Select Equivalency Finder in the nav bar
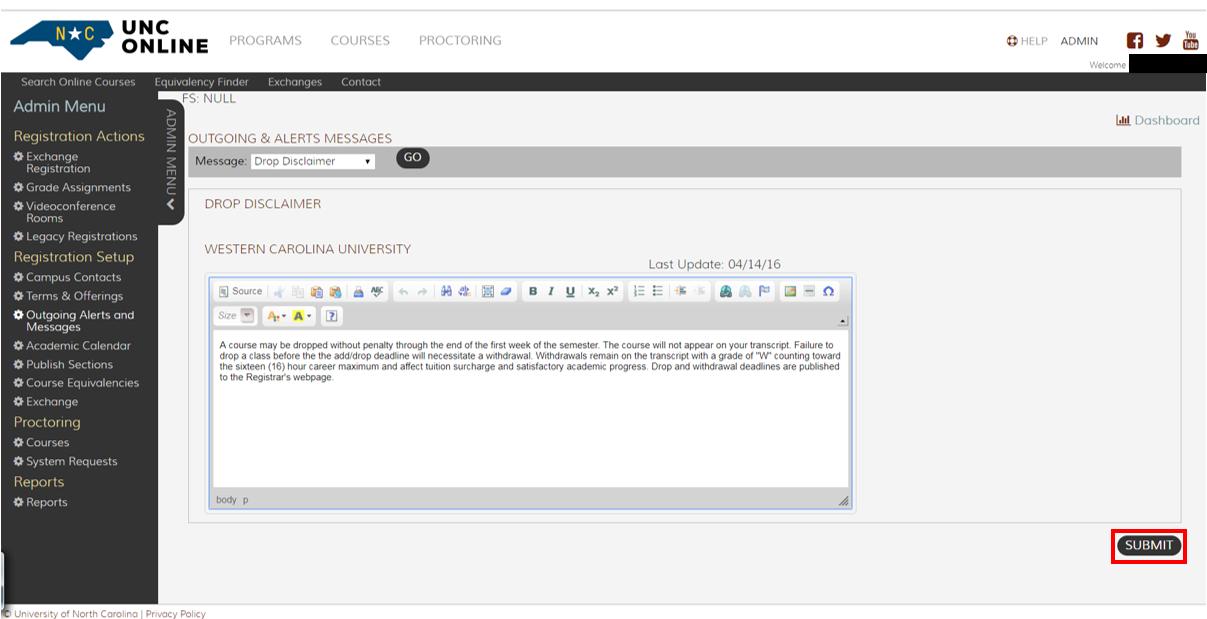1207x619 pixels. coord(201,82)
